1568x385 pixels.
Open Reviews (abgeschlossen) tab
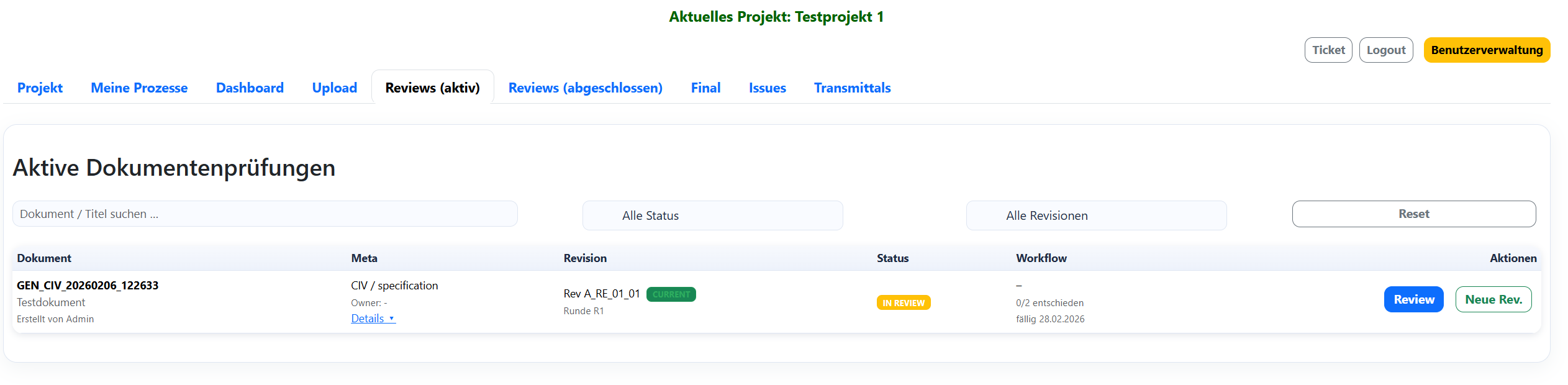coord(585,88)
